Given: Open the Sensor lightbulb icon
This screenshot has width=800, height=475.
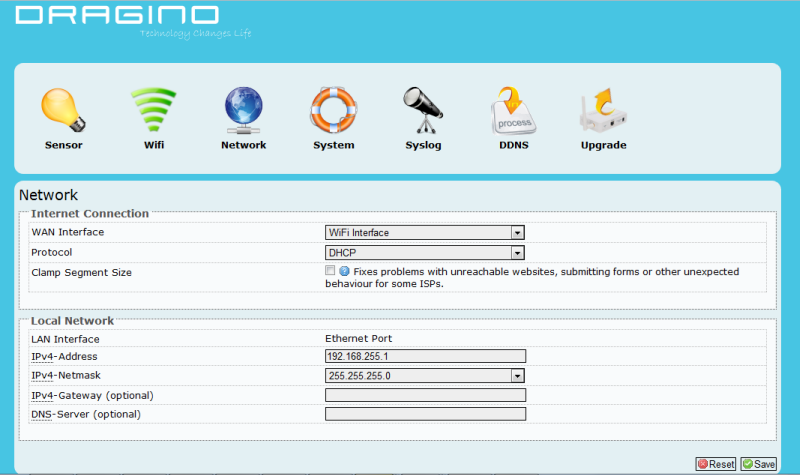Looking at the screenshot, I should (63, 110).
